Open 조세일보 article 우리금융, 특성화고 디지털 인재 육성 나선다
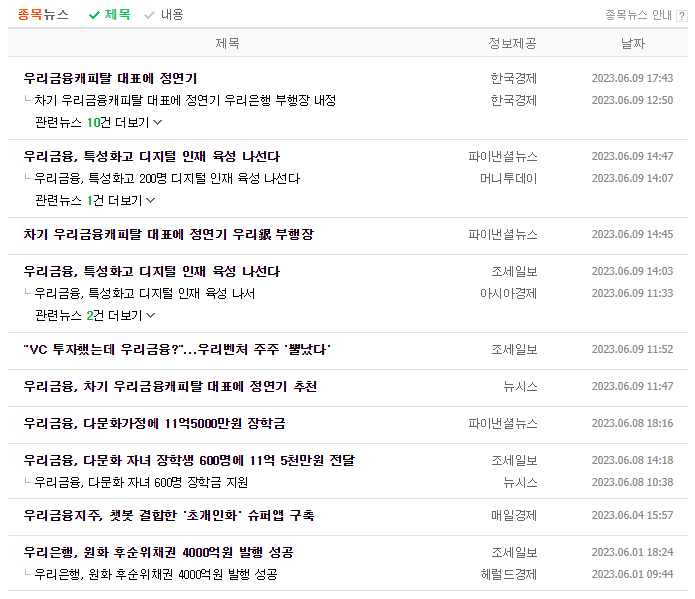Image resolution: width=695 pixels, height=599 pixels. tap(152, 271)
